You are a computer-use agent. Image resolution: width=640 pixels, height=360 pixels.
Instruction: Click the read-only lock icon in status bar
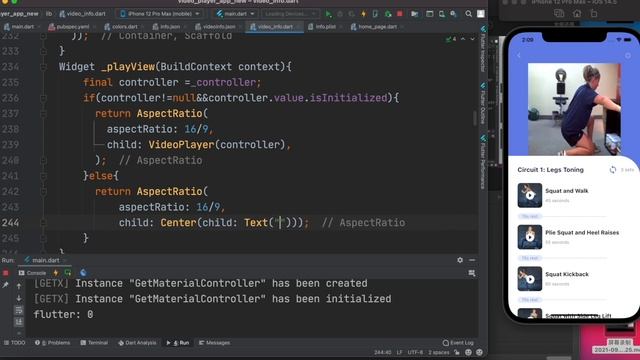pos(457,352)
